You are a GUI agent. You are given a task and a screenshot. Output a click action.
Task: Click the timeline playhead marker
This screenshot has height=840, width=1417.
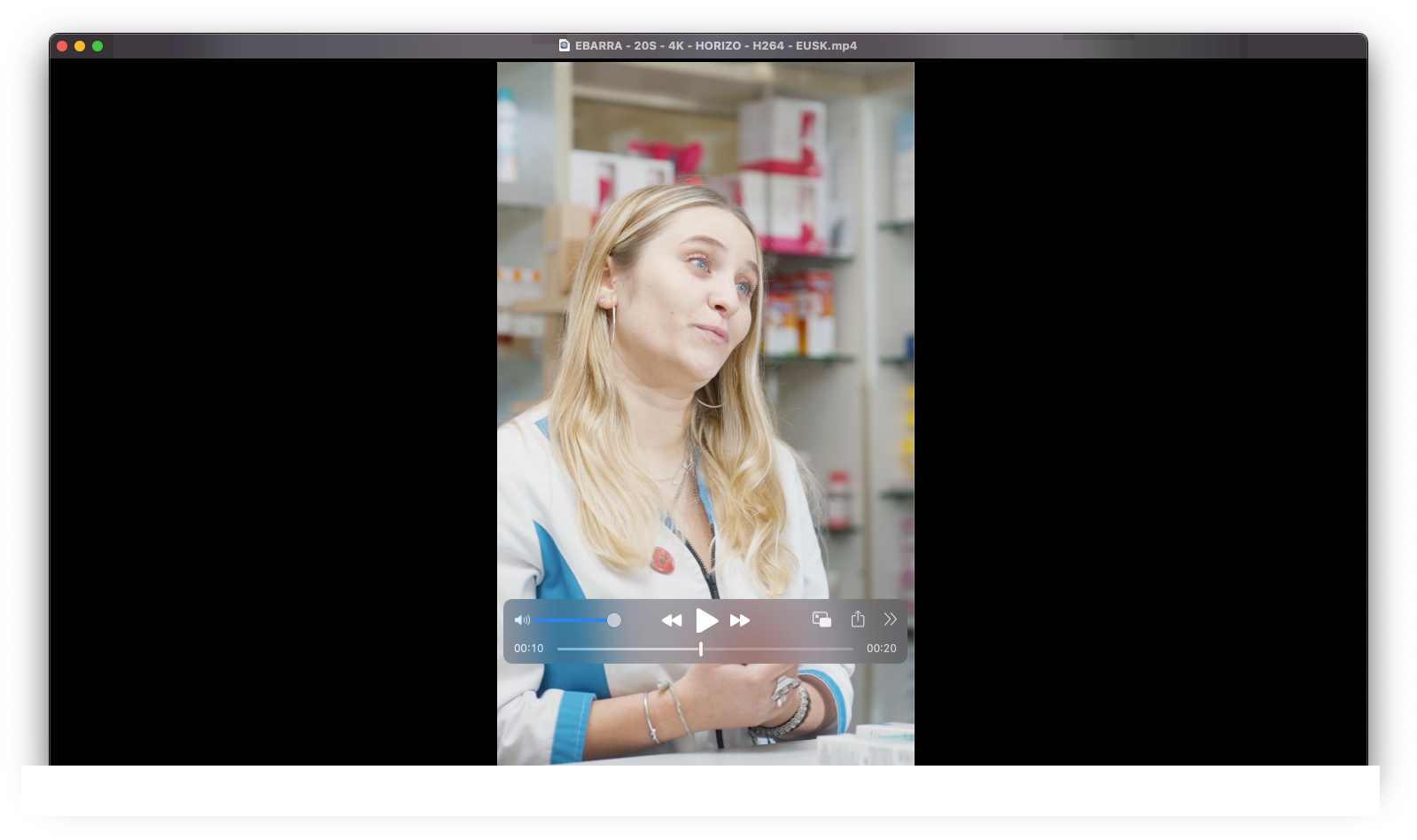pos(701,649)
